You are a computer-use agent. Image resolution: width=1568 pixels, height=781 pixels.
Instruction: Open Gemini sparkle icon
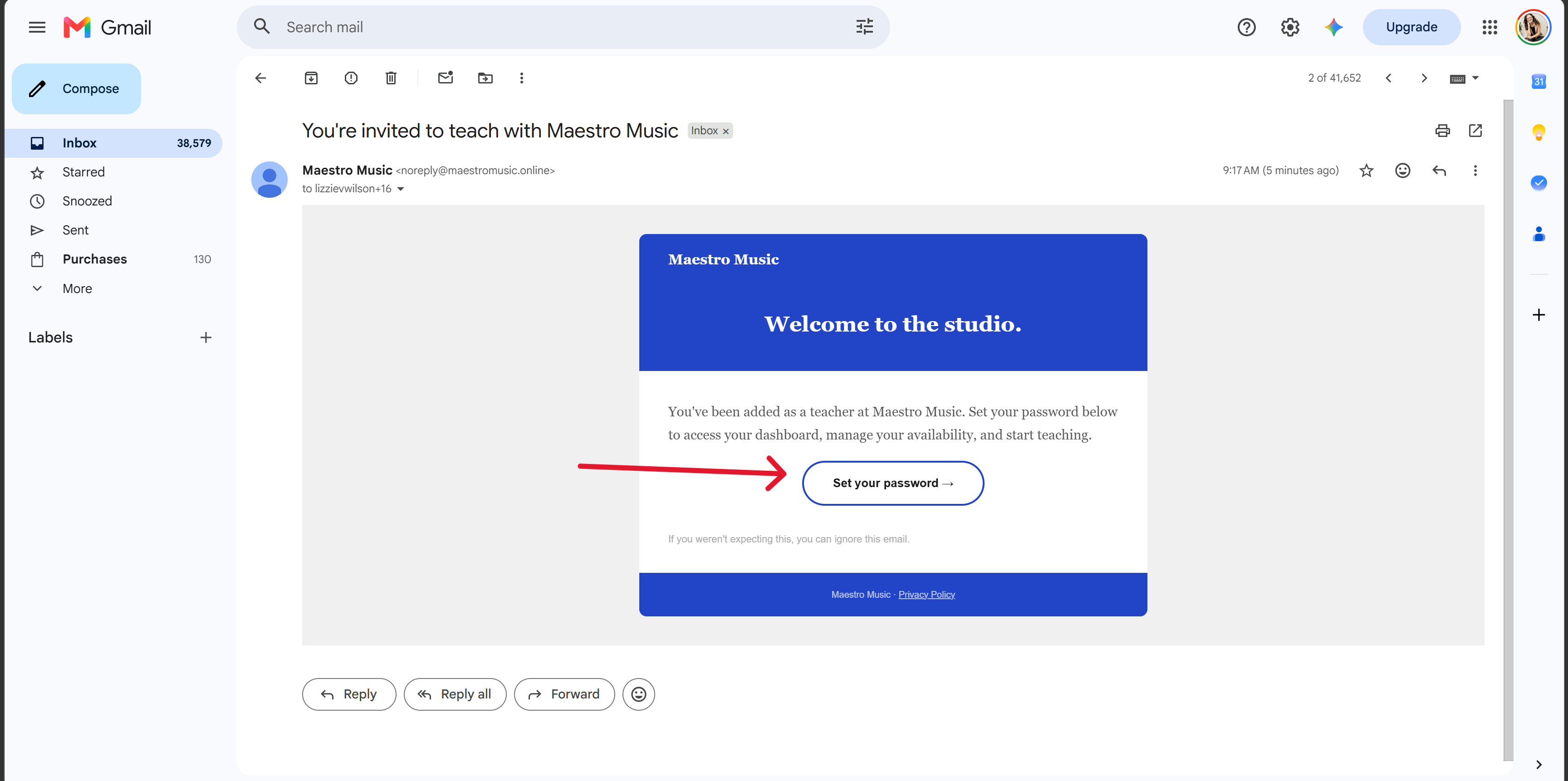(x=1333, y=27)
